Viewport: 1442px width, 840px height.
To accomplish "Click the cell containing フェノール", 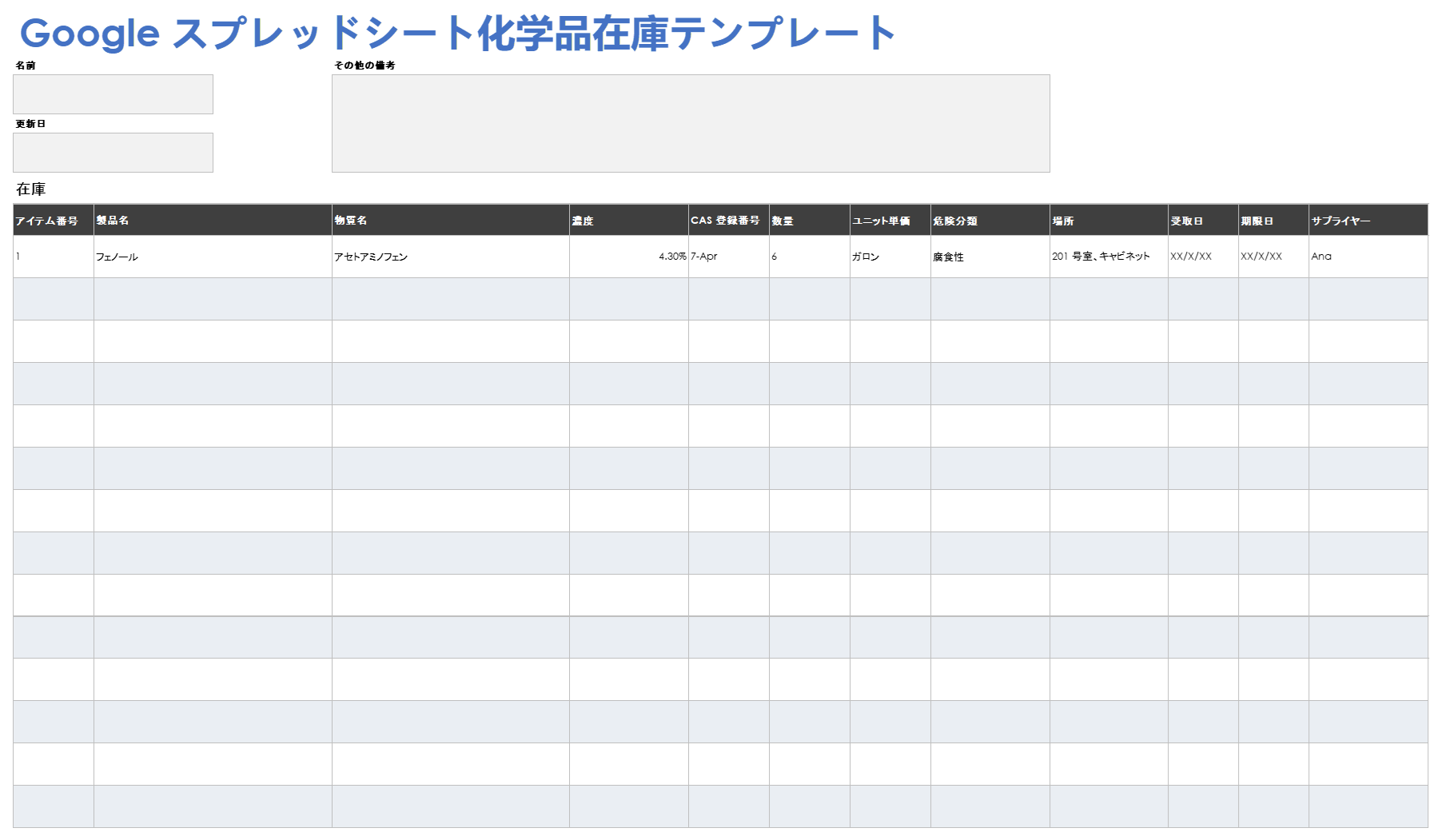I will (213, 257).
